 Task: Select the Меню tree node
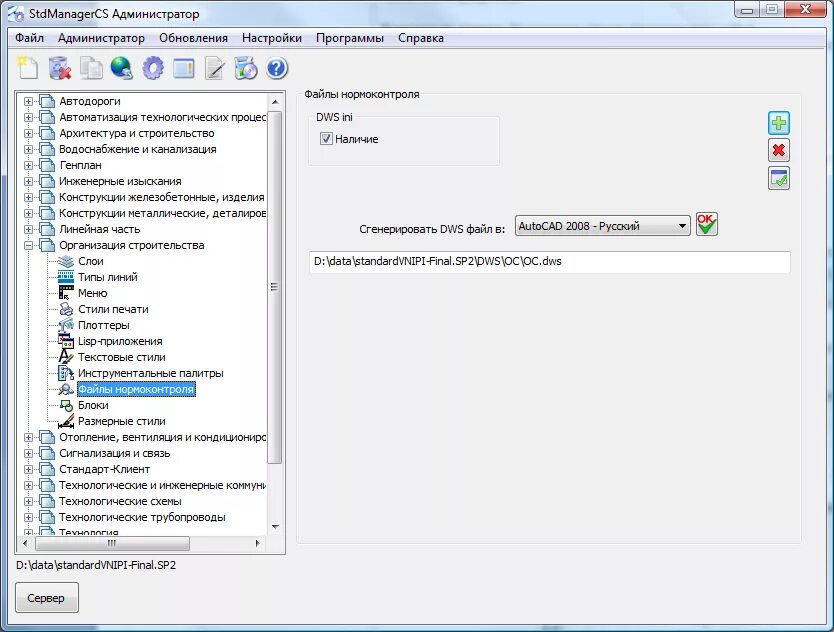coord(93,293)
